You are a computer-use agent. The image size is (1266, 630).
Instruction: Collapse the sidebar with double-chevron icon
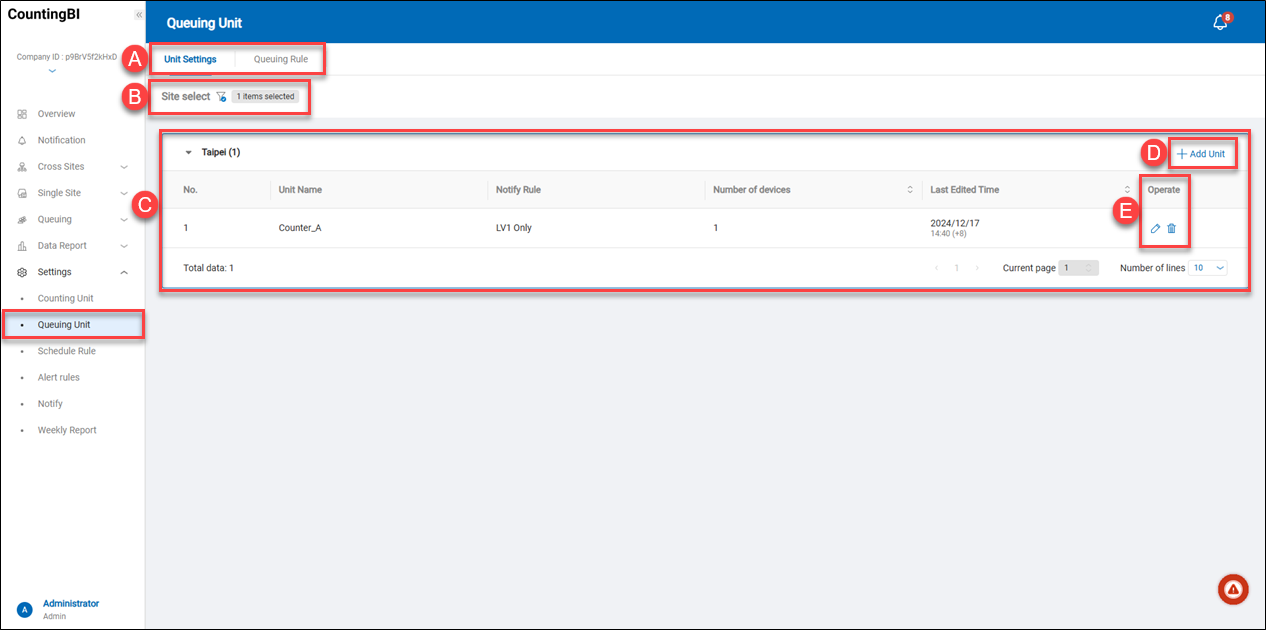(x=138, y=15)
